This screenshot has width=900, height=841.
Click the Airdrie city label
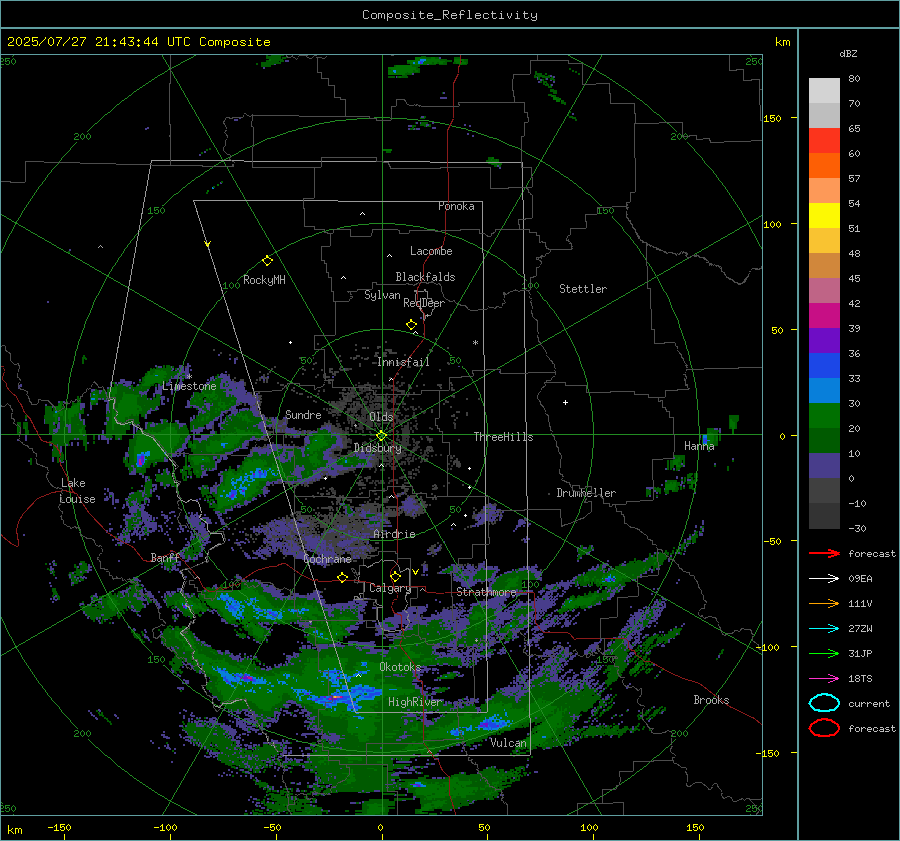[x=394, y=534]
